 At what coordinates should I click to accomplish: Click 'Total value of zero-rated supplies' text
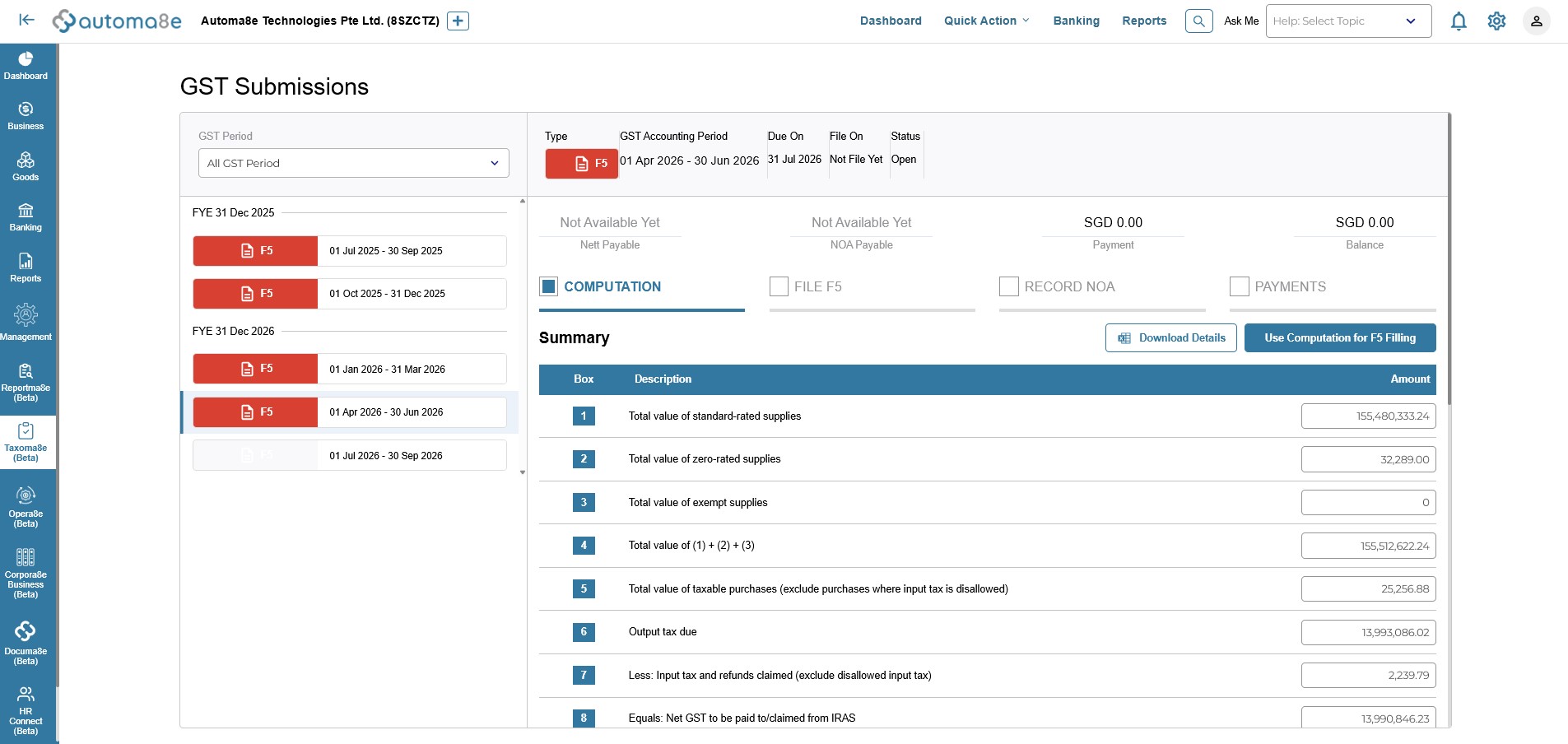pos(705,458)
